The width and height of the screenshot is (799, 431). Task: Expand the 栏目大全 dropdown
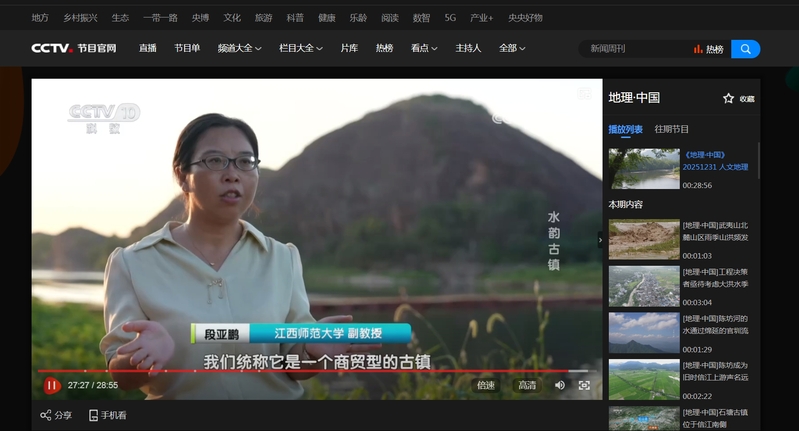tap(300, 48)
